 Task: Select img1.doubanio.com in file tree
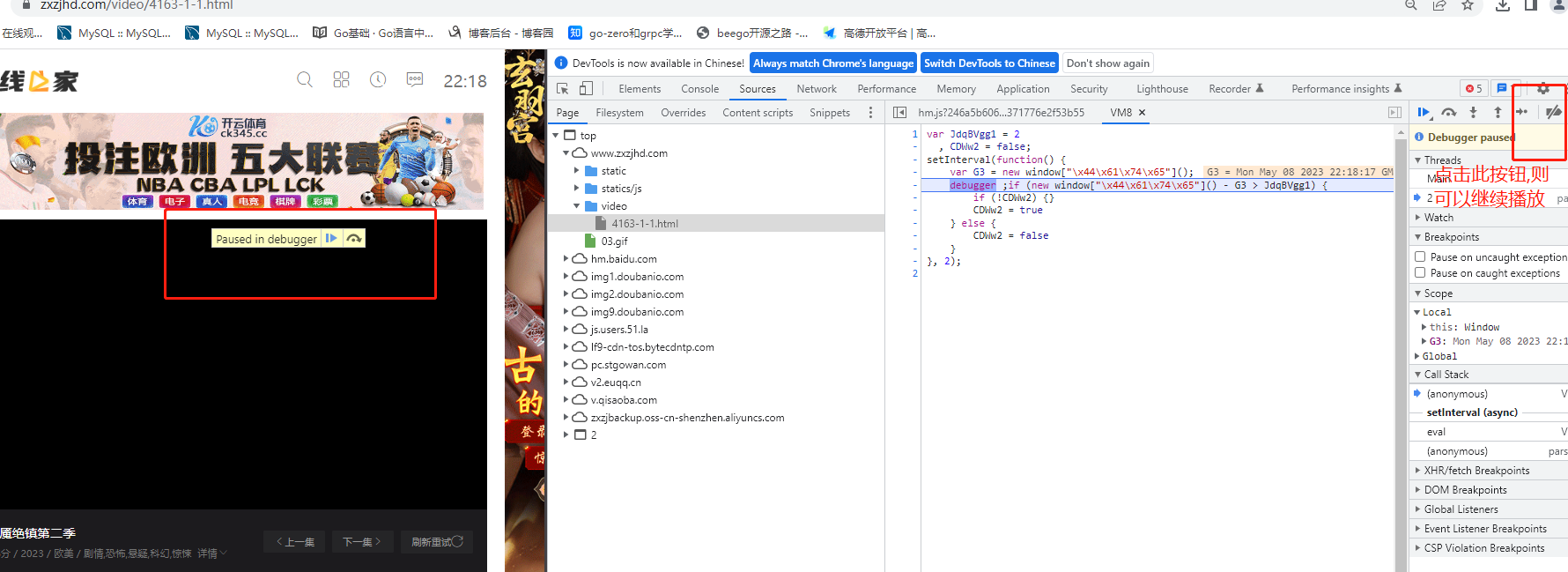click(x=637, y=277)
